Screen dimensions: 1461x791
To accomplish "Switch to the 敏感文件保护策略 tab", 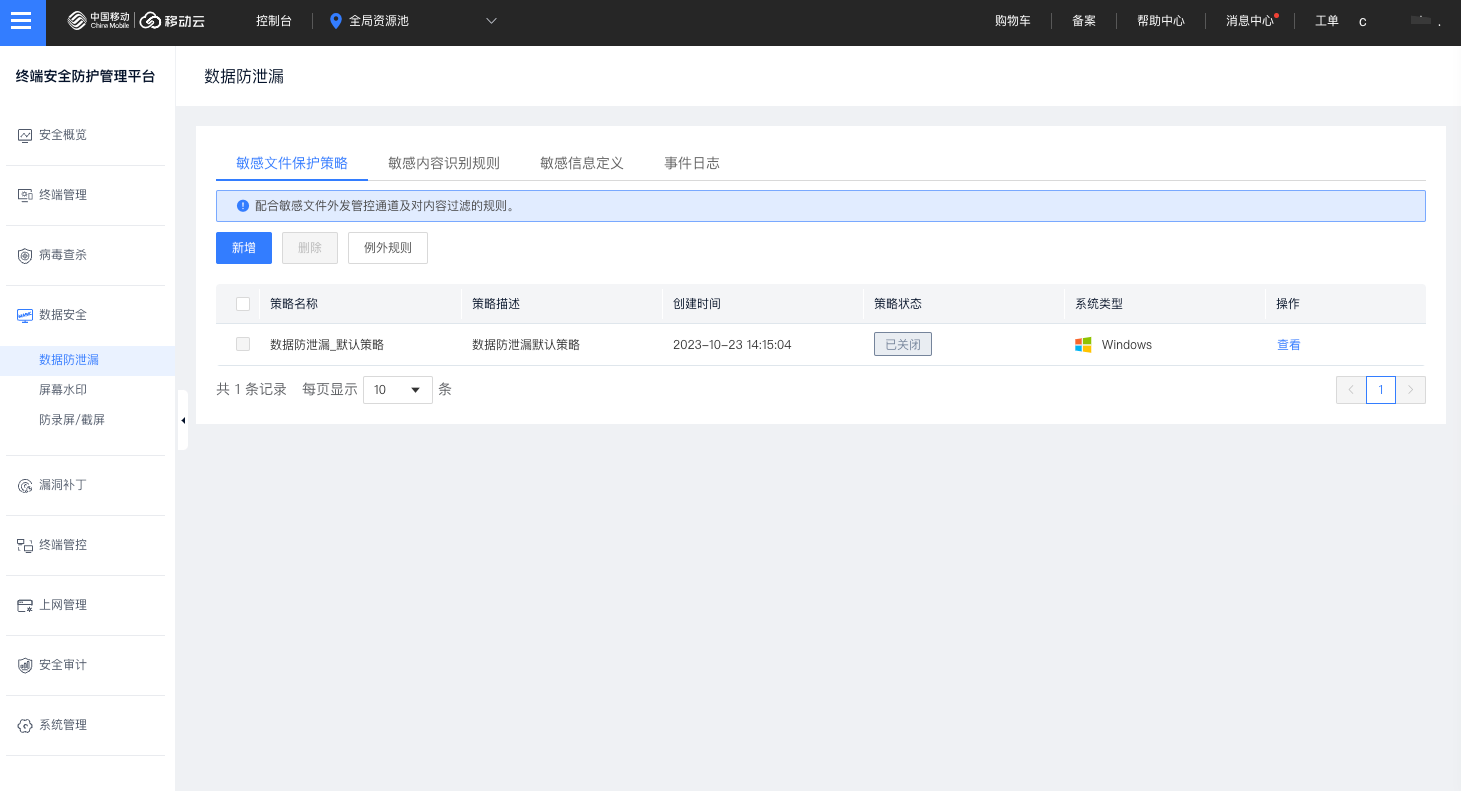I will pyautogui.click(x=292, y=163).
